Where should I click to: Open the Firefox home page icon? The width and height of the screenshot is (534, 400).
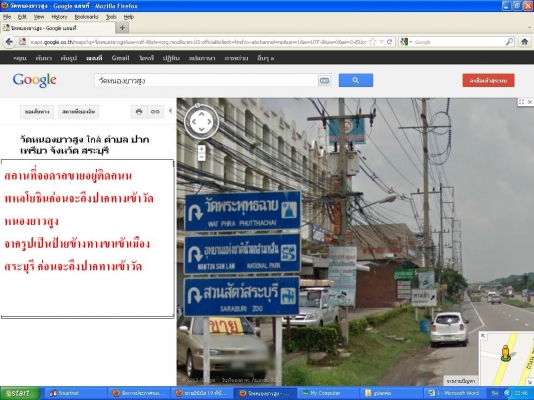525,42
